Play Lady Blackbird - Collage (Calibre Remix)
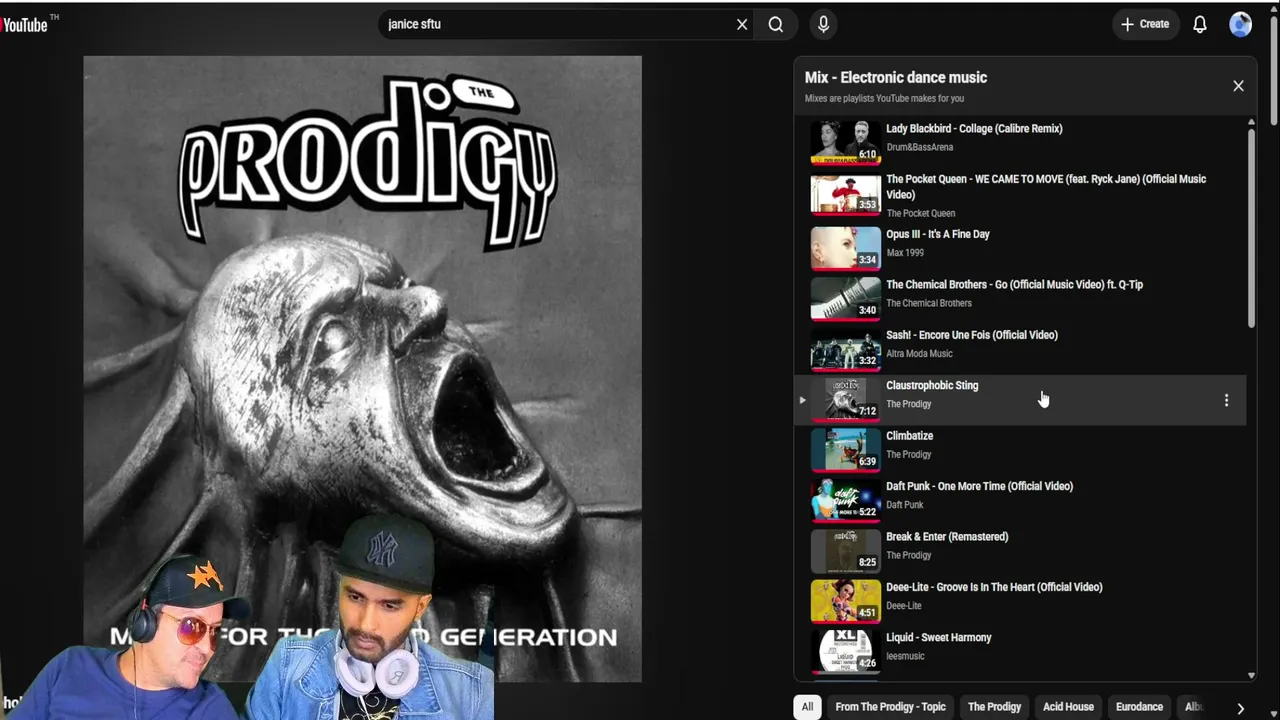 pos(974,129)
